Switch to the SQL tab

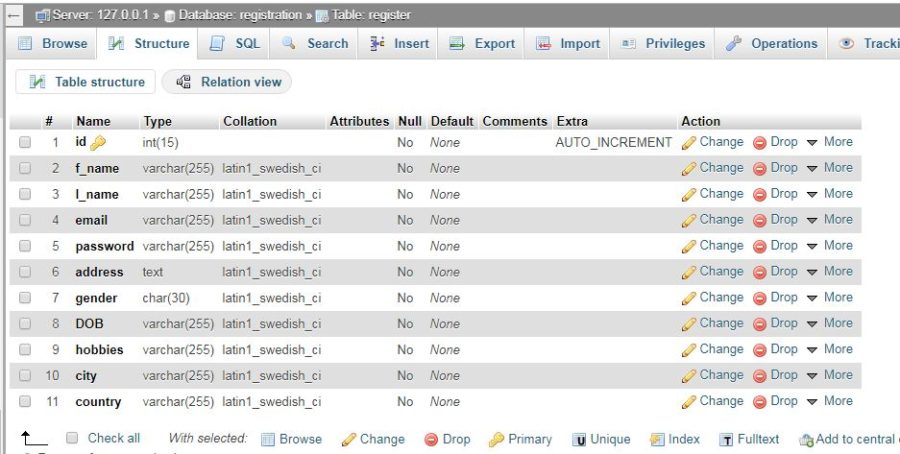click(x=235, y=44)
